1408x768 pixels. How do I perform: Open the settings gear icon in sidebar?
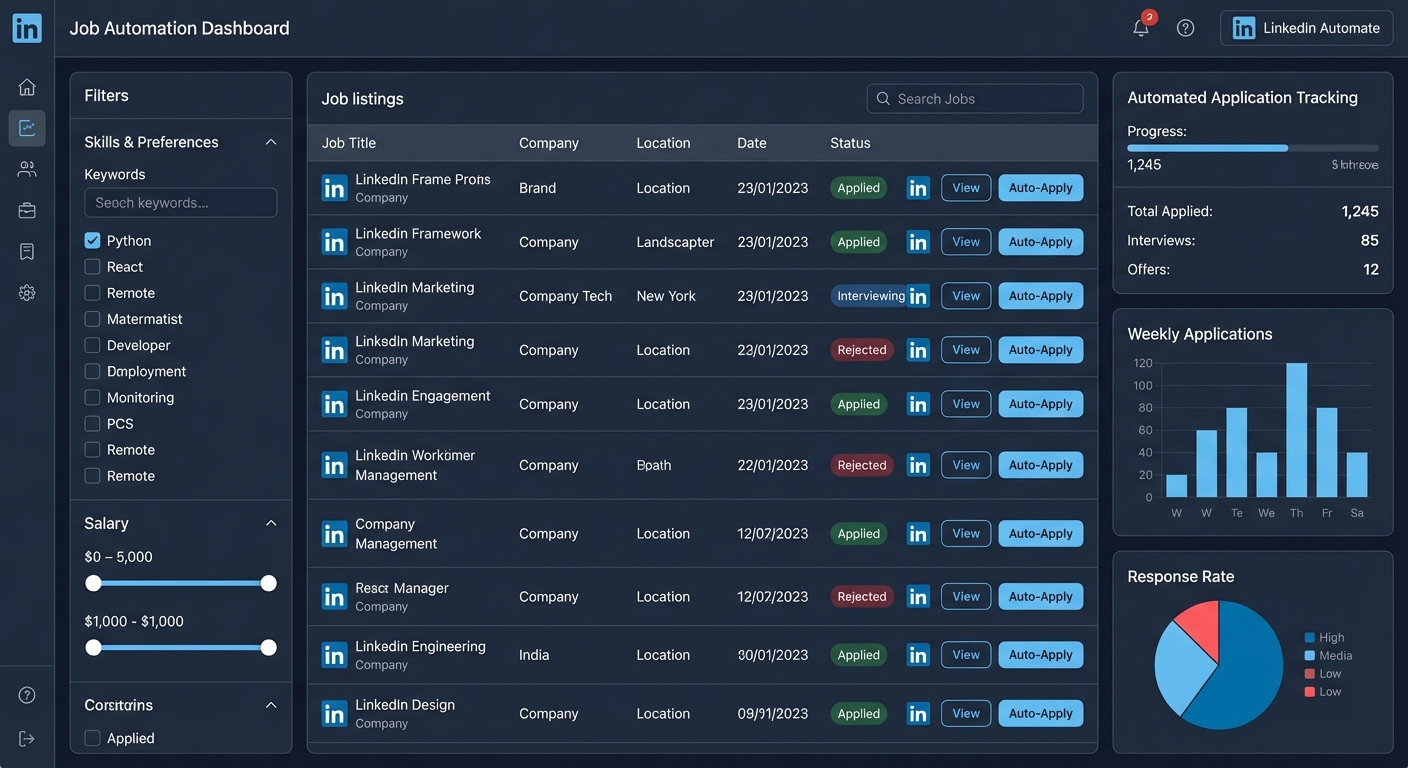tap(27, 293)
